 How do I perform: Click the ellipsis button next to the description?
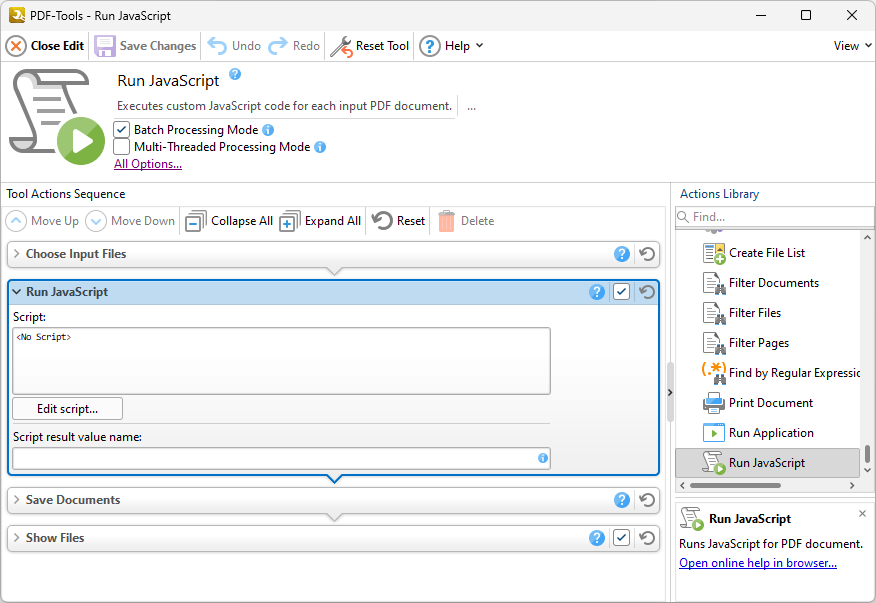click(472, 107)
